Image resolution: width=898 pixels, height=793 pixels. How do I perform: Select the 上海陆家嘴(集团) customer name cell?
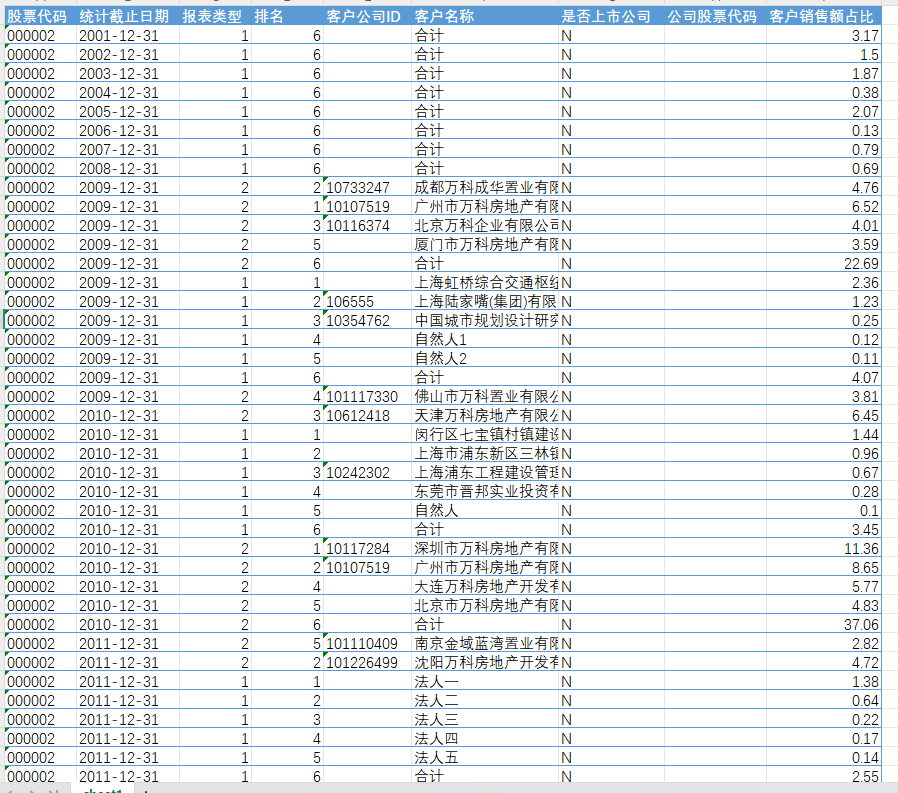pos(485,301)
